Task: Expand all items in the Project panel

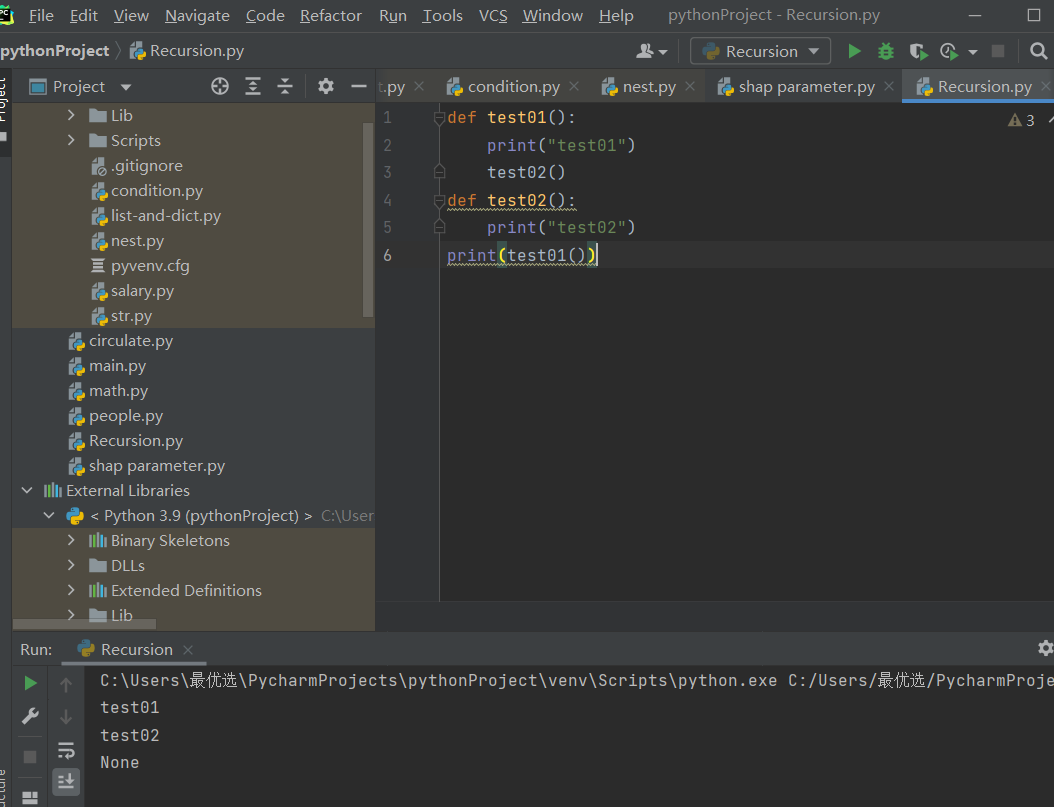Action: [x=253, y=86]
